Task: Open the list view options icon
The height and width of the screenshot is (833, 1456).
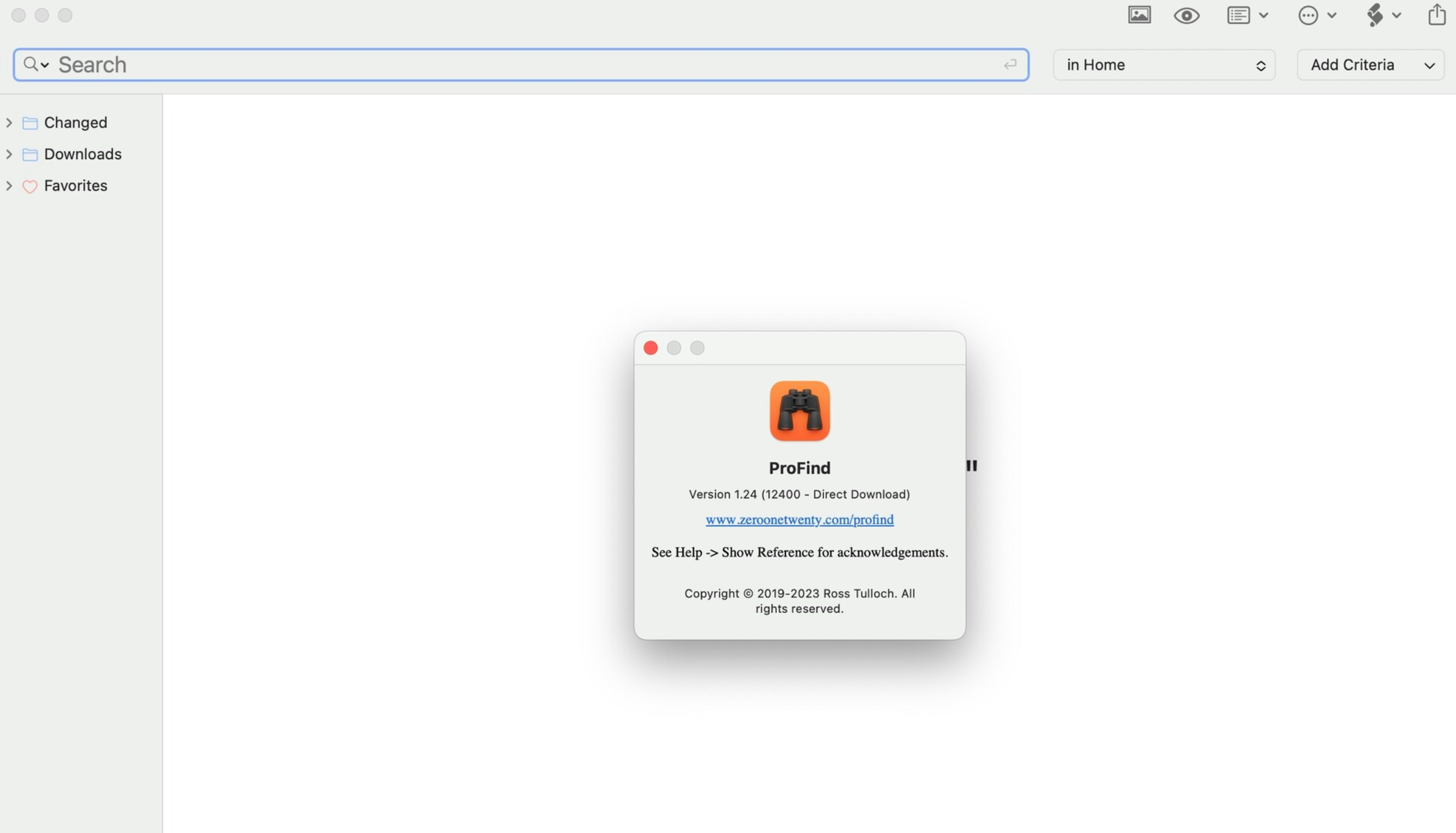Action: click(1238, 15)
